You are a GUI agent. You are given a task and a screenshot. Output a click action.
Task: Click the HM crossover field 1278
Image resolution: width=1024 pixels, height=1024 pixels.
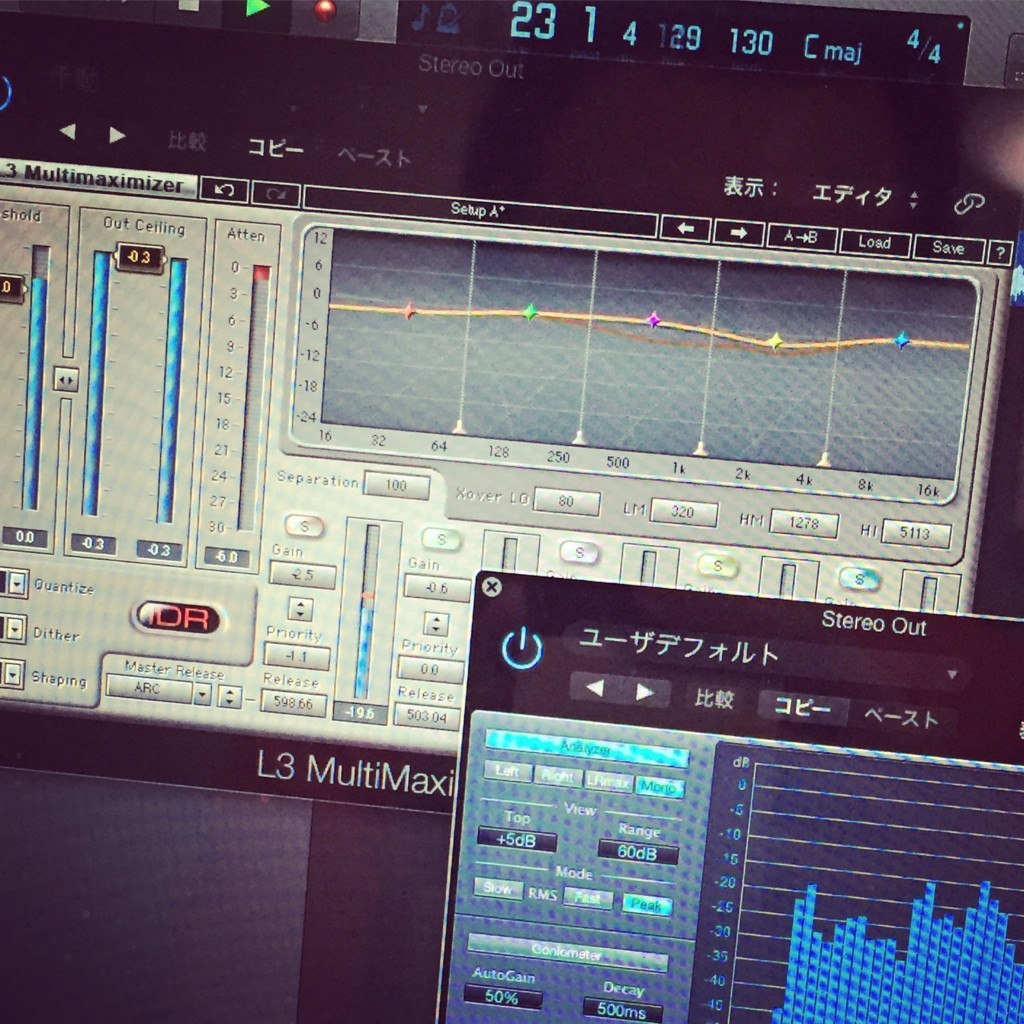click(804, 523)
